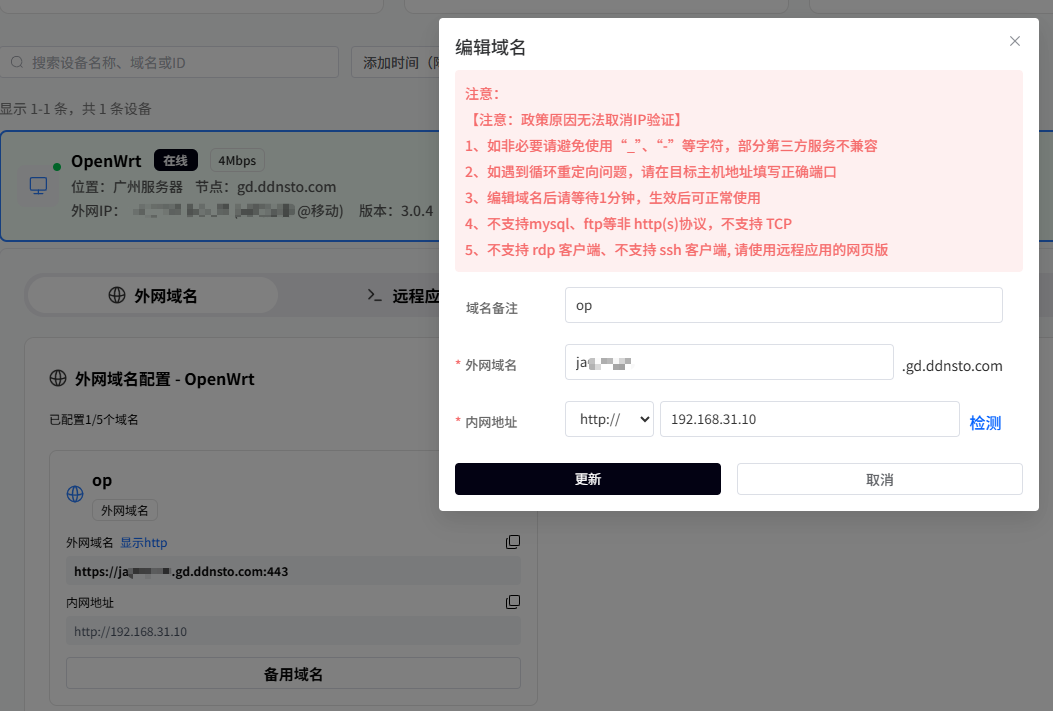Click the globe icon beside op entry

click(75, 494)
